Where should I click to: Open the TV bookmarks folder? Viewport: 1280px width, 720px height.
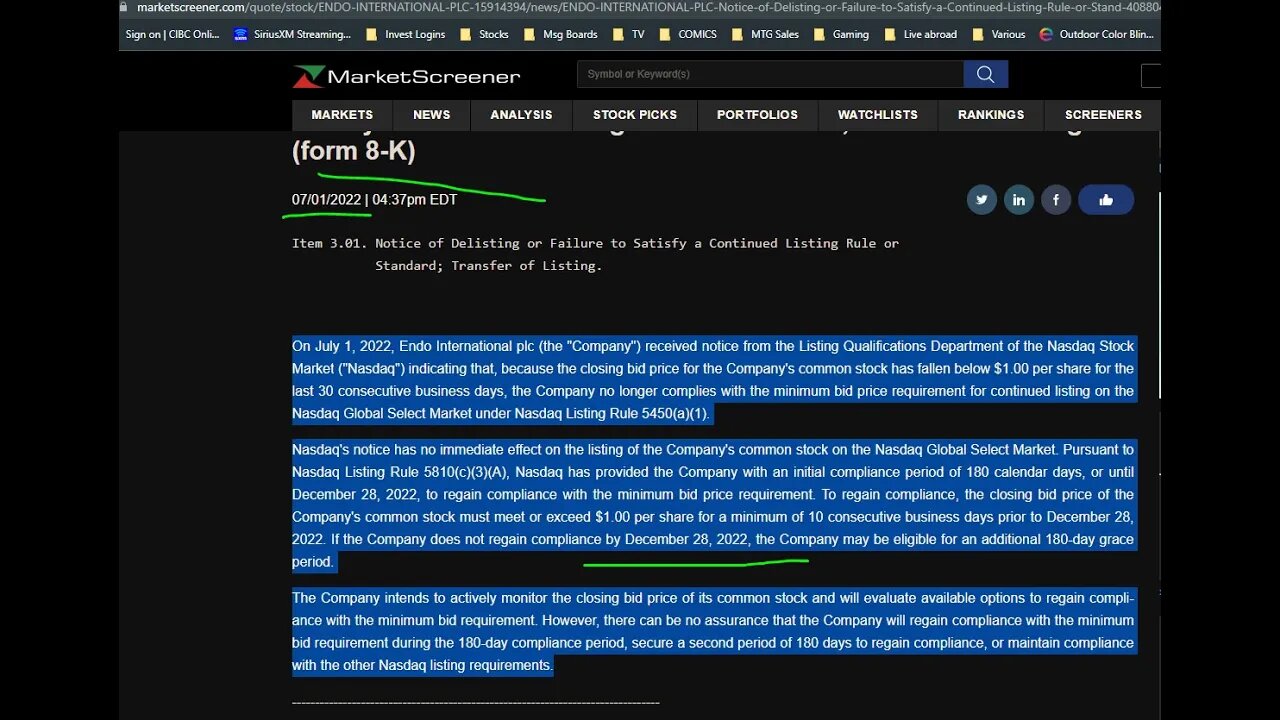[628, 34]
